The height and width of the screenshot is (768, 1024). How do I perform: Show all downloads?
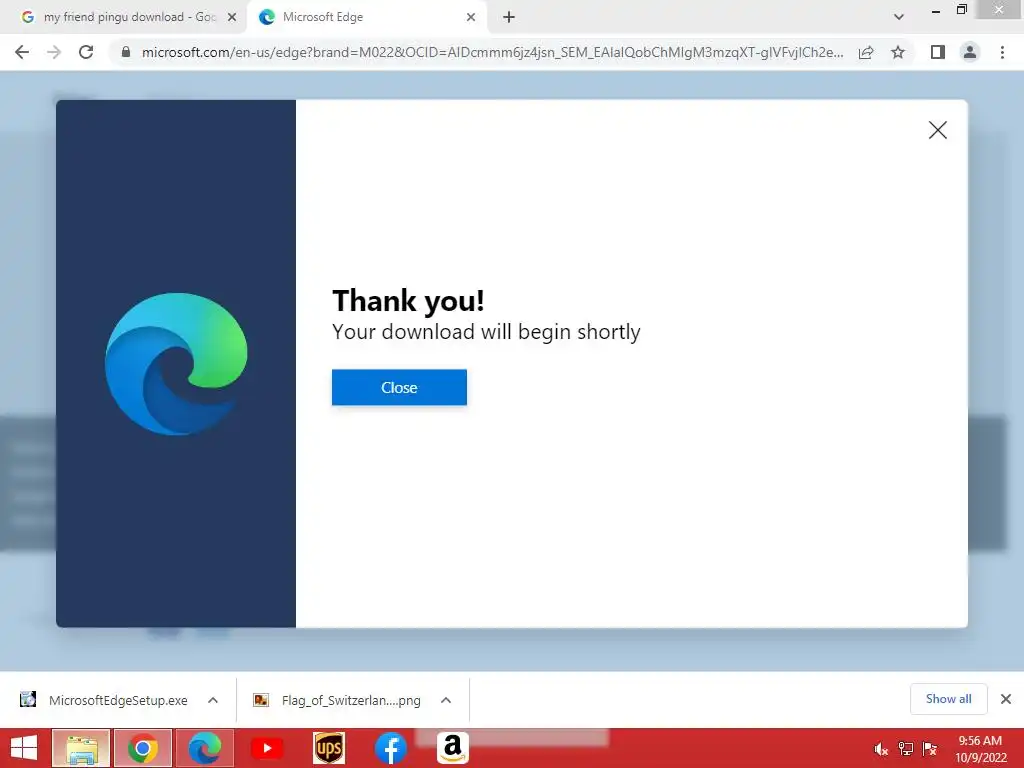click(948, 699)
